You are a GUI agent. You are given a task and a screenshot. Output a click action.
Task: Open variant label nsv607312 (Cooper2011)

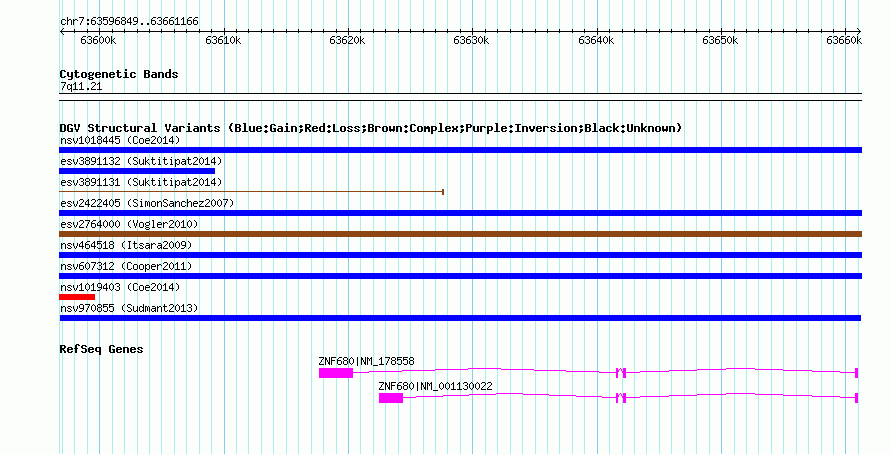[126, 266]
